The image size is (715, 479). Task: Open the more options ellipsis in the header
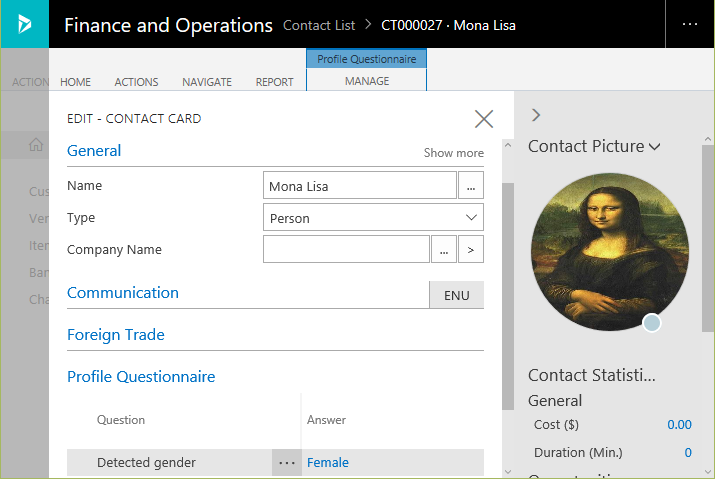click(x=689, y=24)
